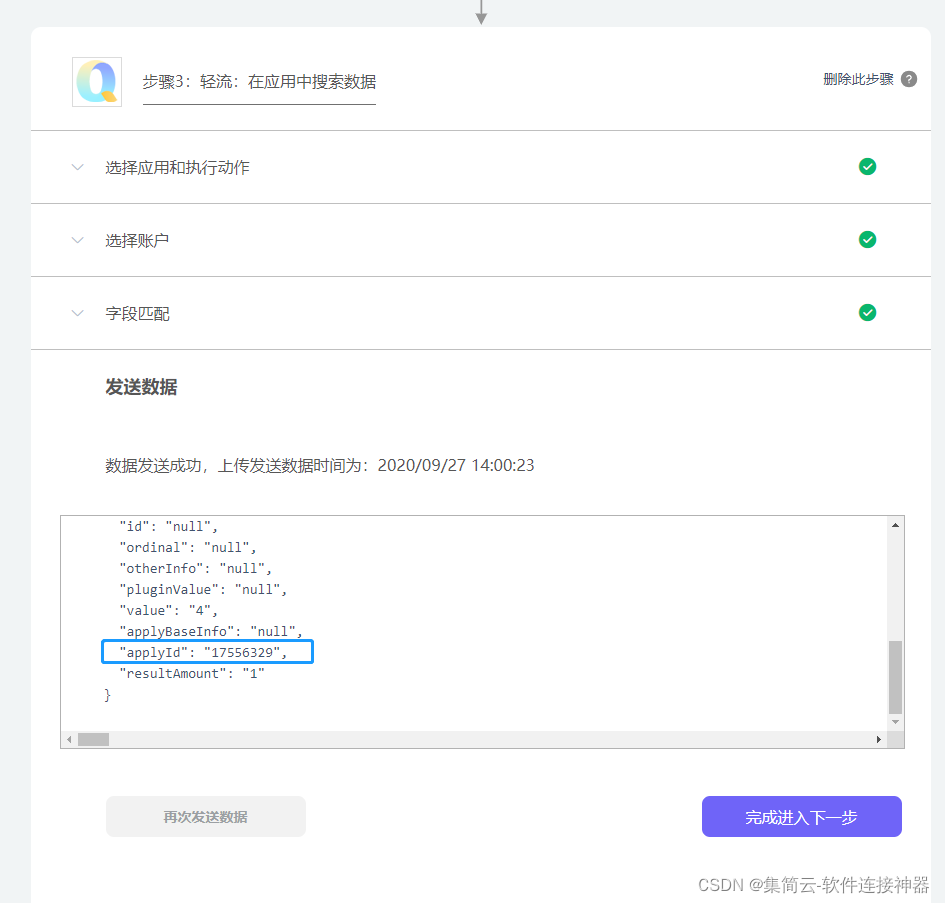Click the 完成进入下一步 button
The image size is (945, 903).
(802, 816)
